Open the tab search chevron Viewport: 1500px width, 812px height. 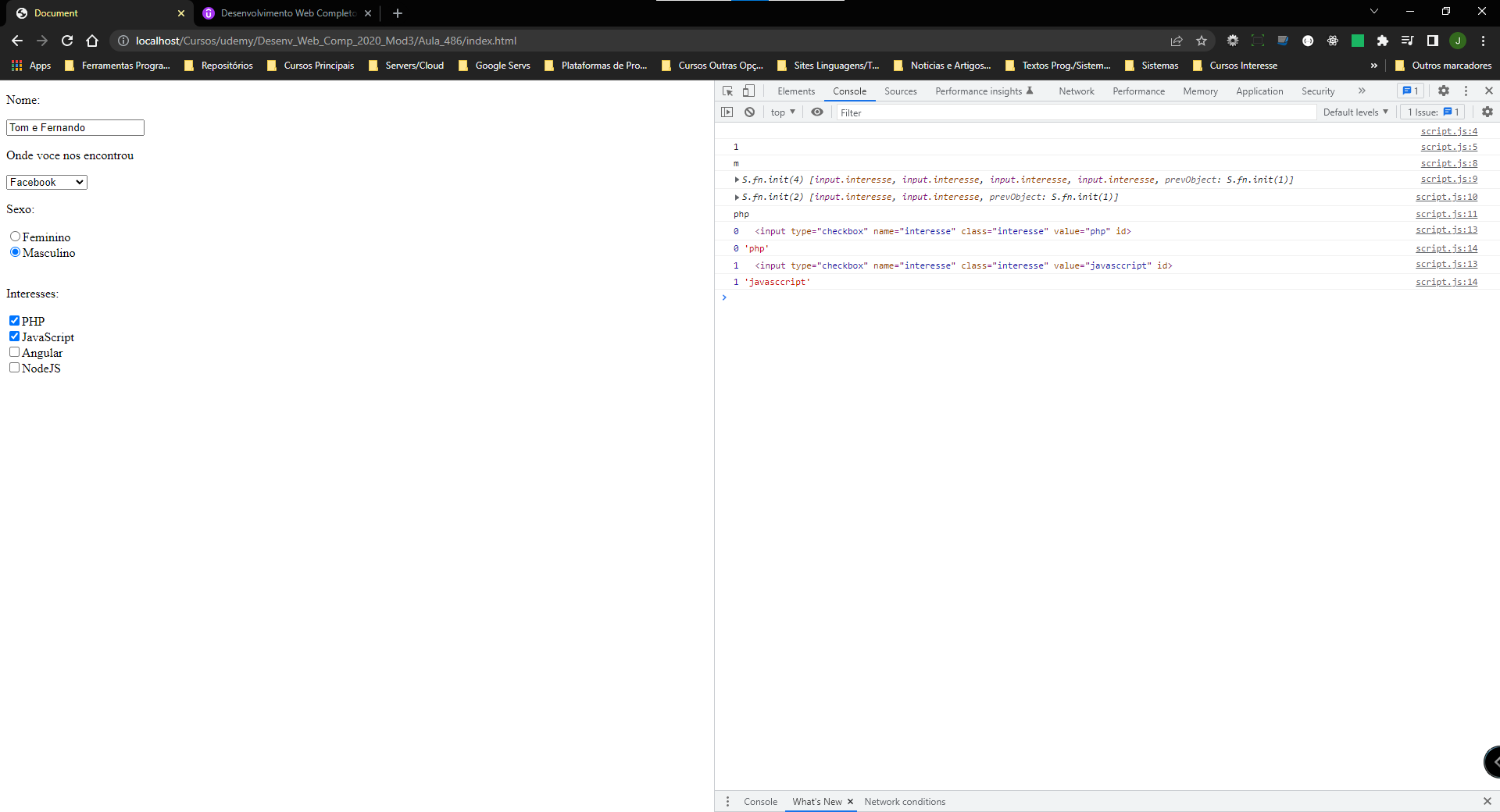pos(1374,12)
